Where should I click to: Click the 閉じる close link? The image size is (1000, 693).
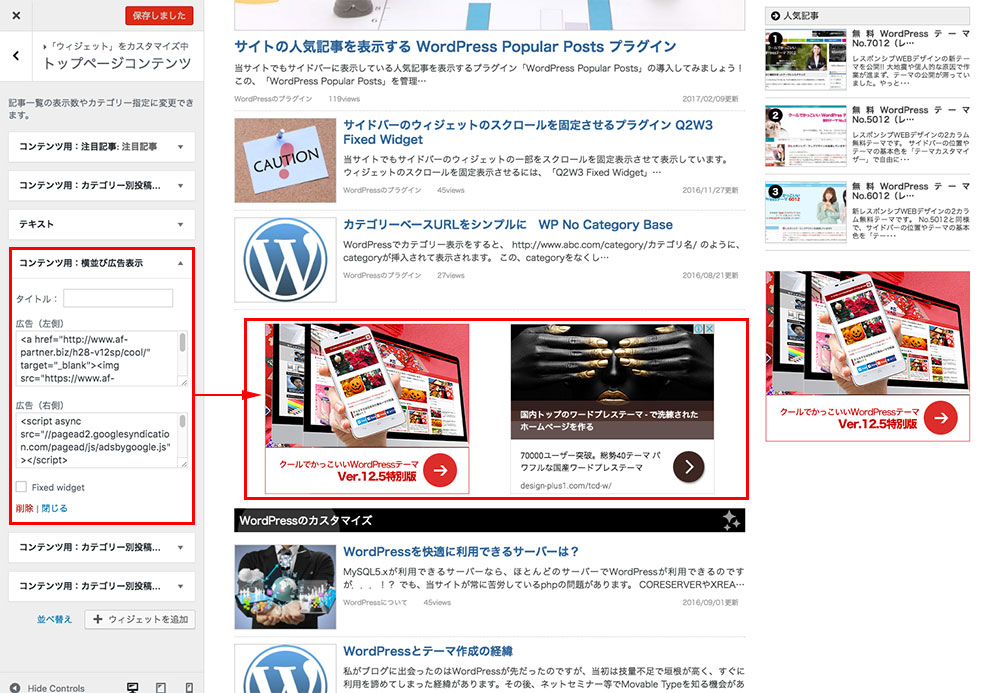pyautogui.click(x=54, y=508)
